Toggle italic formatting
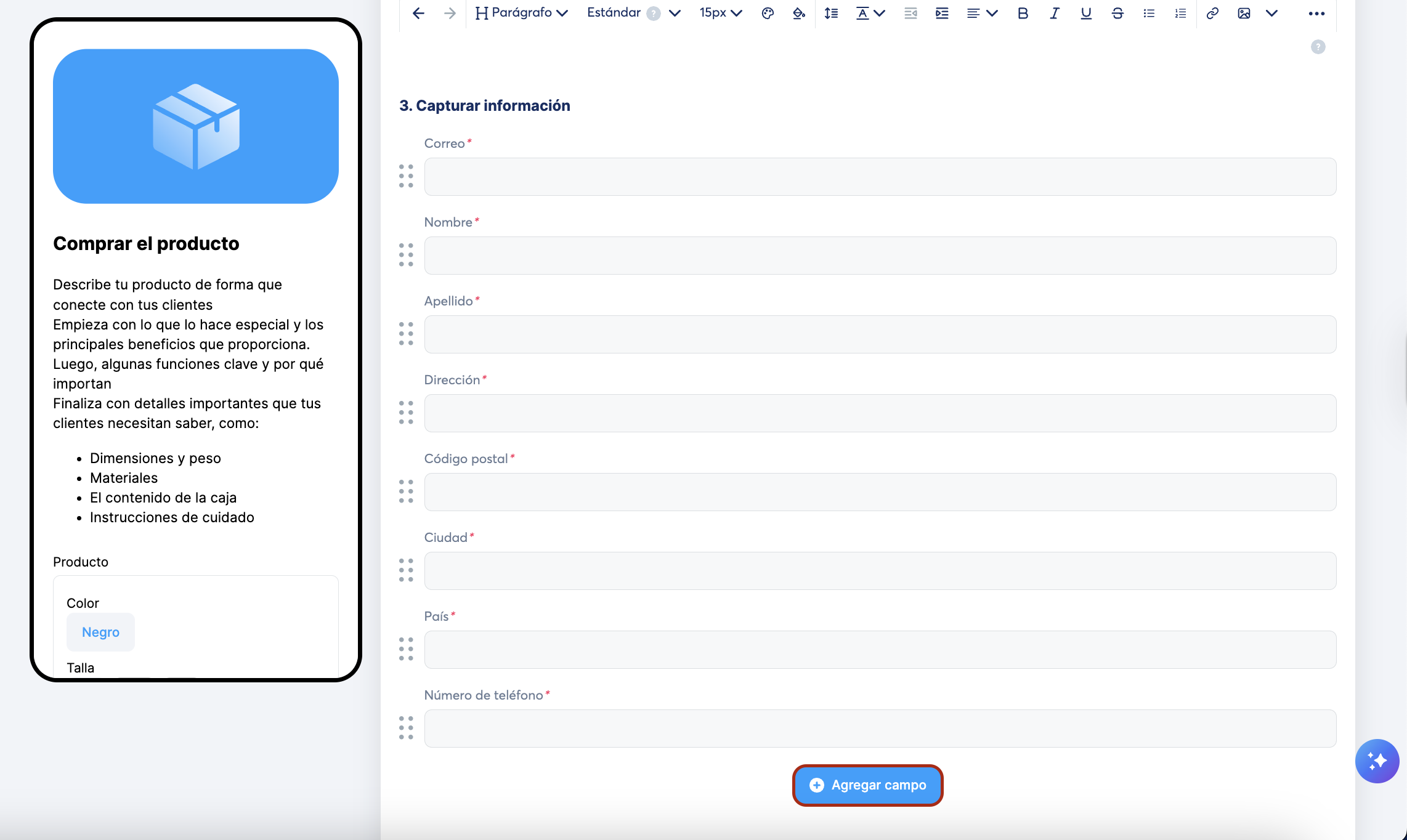The width and height of the screenshot is (1407, 840). point(1054,13)
